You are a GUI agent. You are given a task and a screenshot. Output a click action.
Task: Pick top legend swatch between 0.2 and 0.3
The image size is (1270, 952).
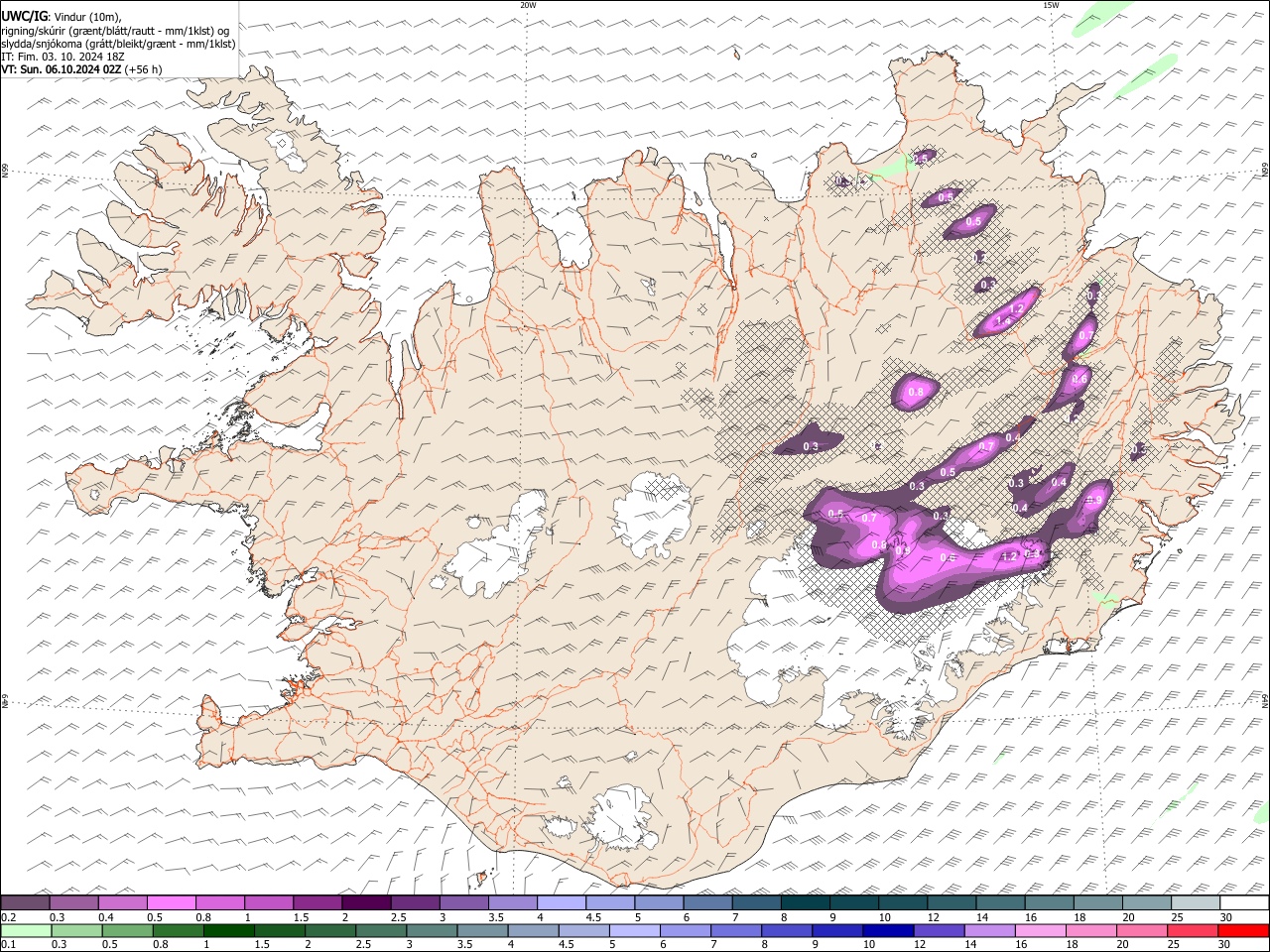pyautogui.click(x=25, y=903)
